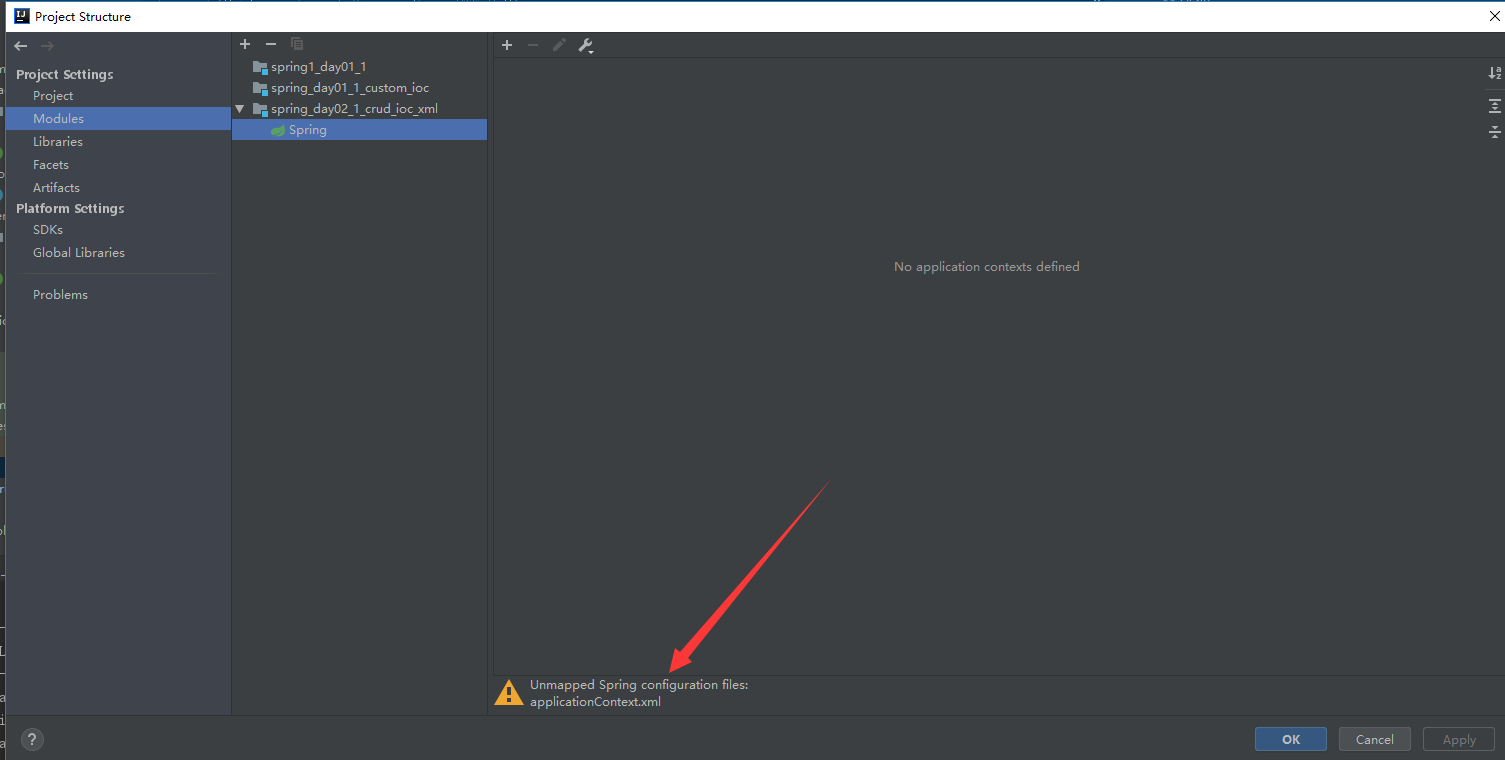Expand all contexts
The width and height of the screenshot is (1505, 760).
pyautogui.click(x=1494, y=106)
